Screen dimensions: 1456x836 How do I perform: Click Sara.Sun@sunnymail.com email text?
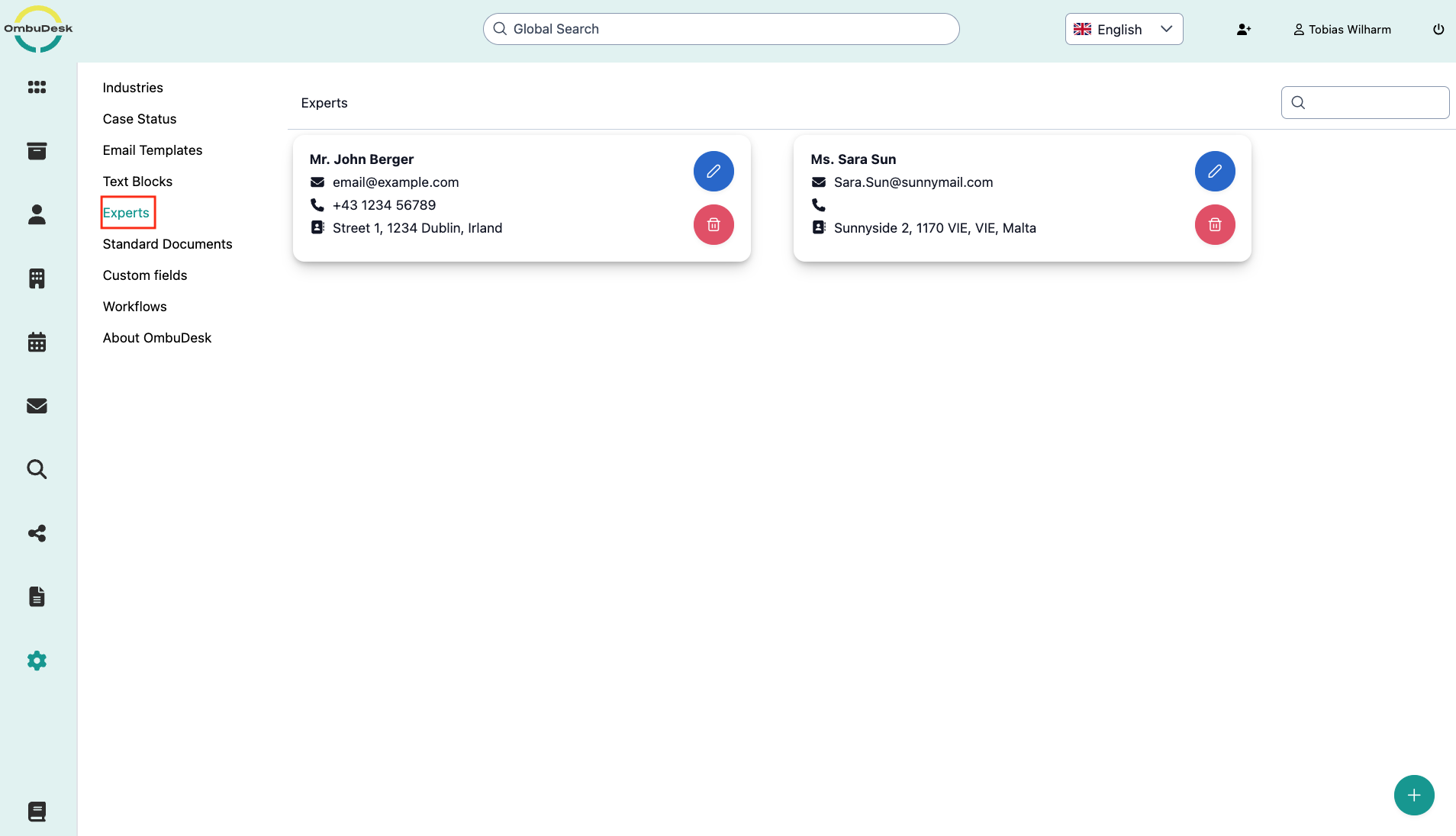point(913,182)
